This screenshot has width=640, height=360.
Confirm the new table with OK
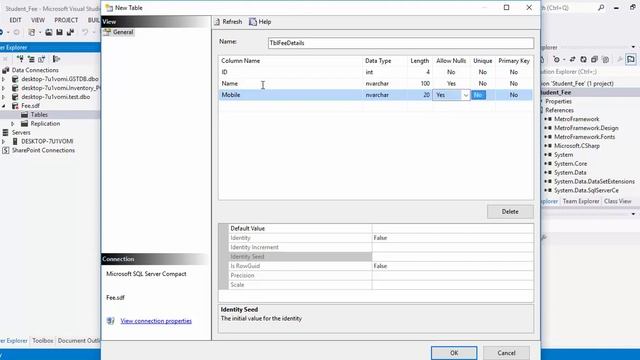tap(454, 353)
